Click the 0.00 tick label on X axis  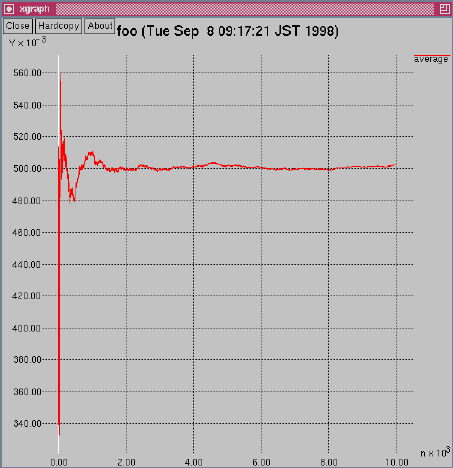pyautogui.click(x=59, y=463)
